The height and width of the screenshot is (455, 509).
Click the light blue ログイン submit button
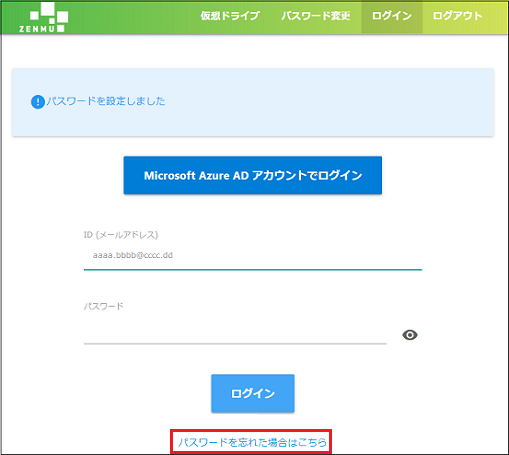pyautogui.click(x=253, y=393)
